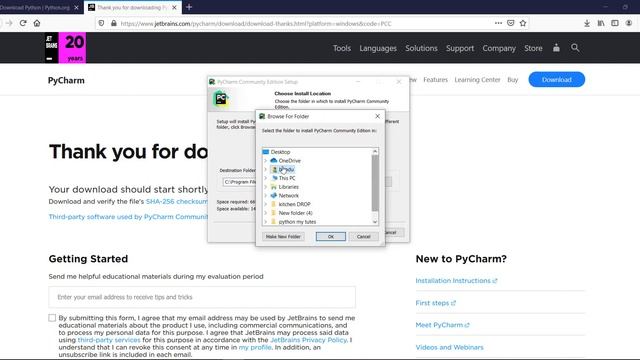Close the Download Python tab
Image resolution: width=640 pixels, height=360 pixels.
[76, 7]
